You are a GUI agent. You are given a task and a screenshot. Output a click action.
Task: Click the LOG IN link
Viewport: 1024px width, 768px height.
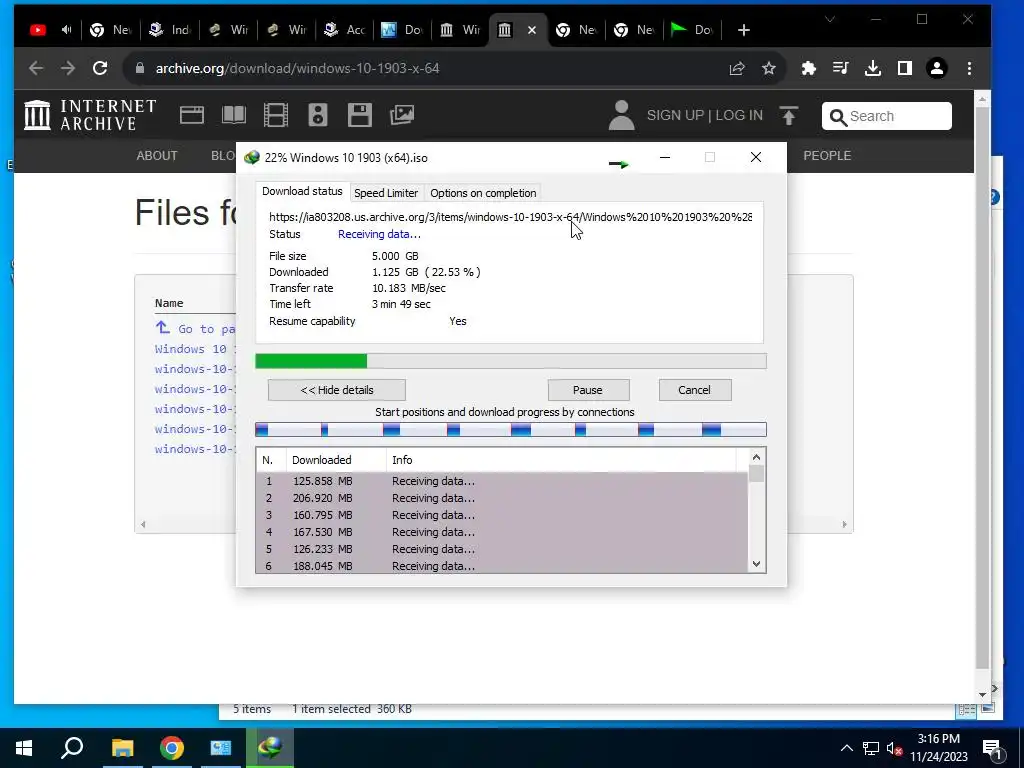coord(739,116)
